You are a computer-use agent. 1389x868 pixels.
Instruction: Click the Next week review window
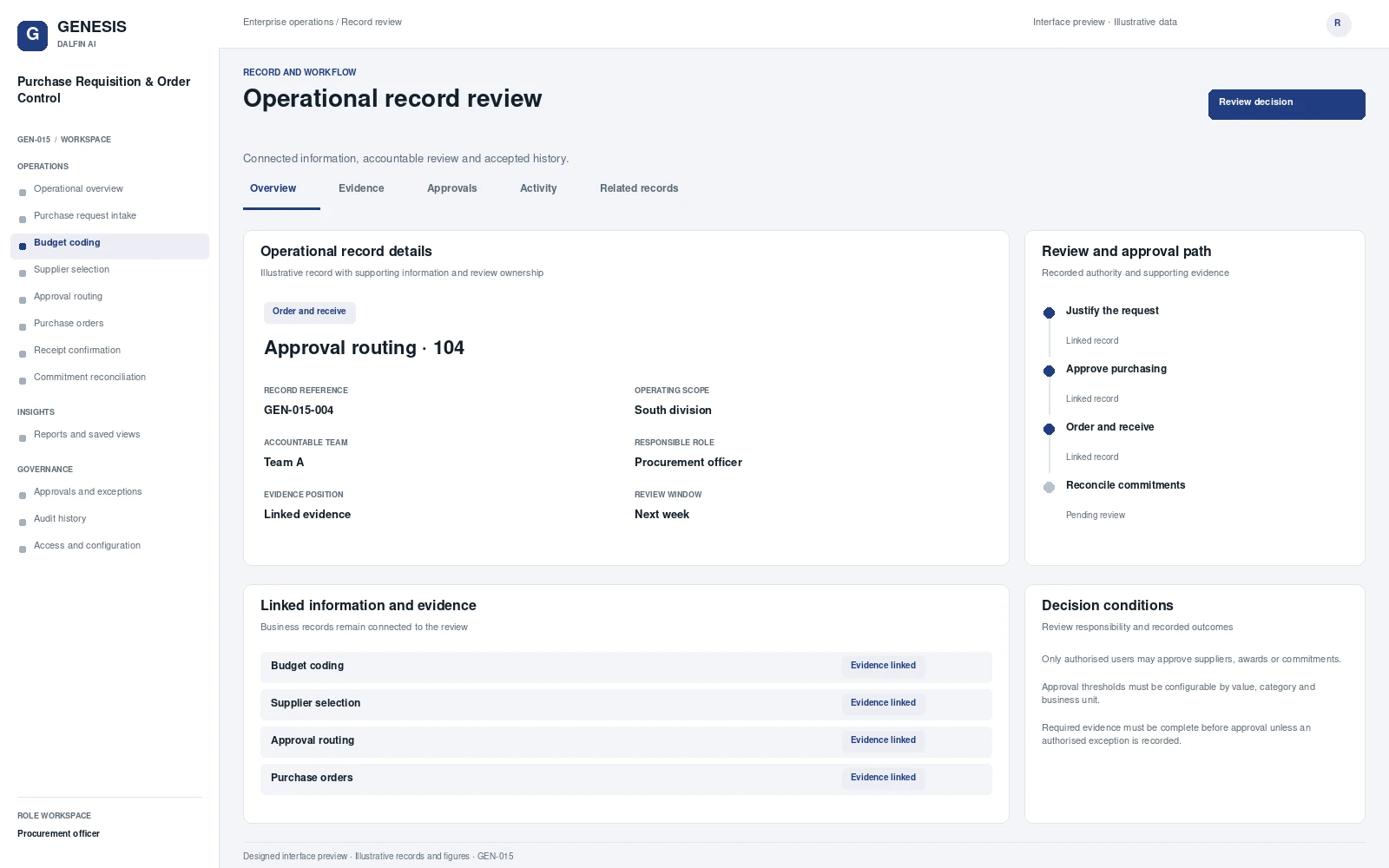(x=662, y=515)
